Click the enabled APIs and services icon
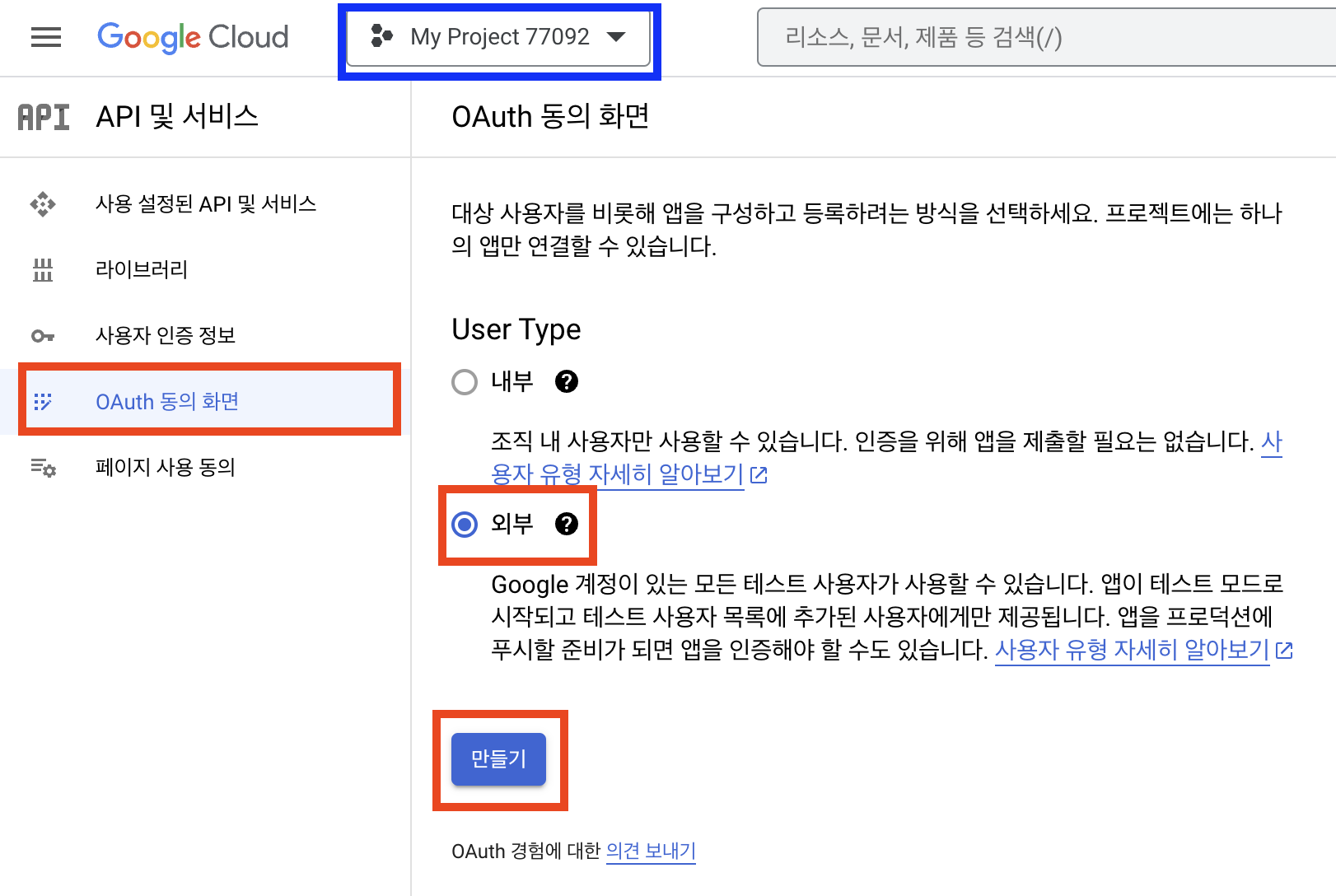The height and width of the screenshot is (896, 1336). tap(43, 203)
